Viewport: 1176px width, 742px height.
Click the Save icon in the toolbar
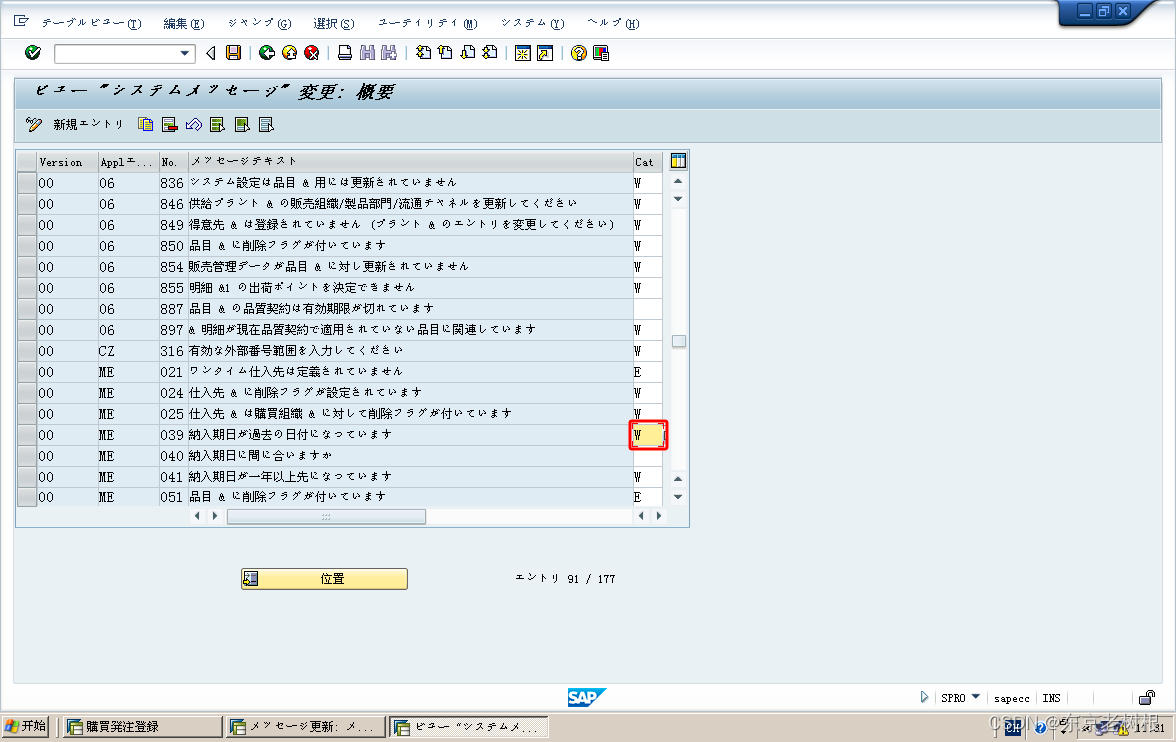point(233,52)
